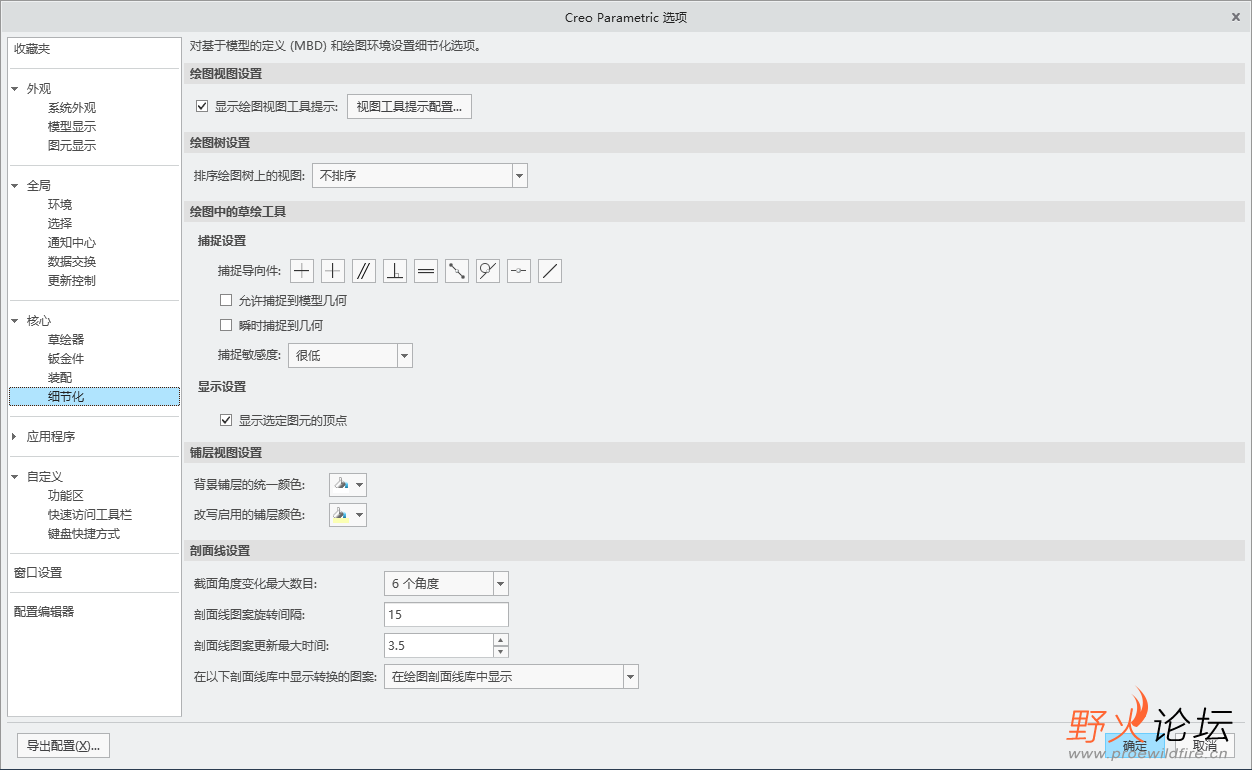Screen dimensions: 1252x770
Task: Open 在绘图剖面线库中显示 dropdown
Action: 511,677
